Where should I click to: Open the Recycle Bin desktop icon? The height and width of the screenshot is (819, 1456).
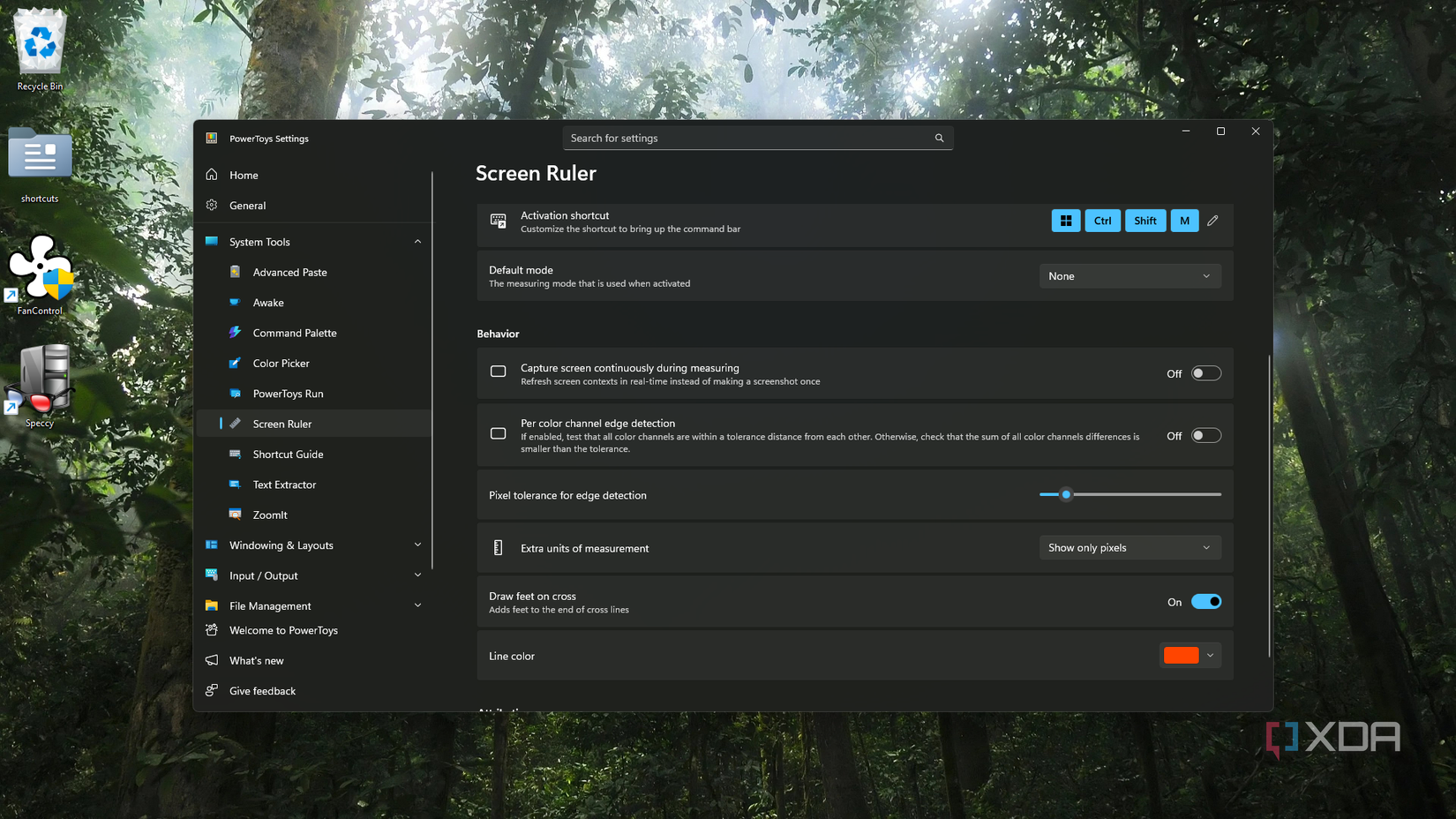(40, 49)
